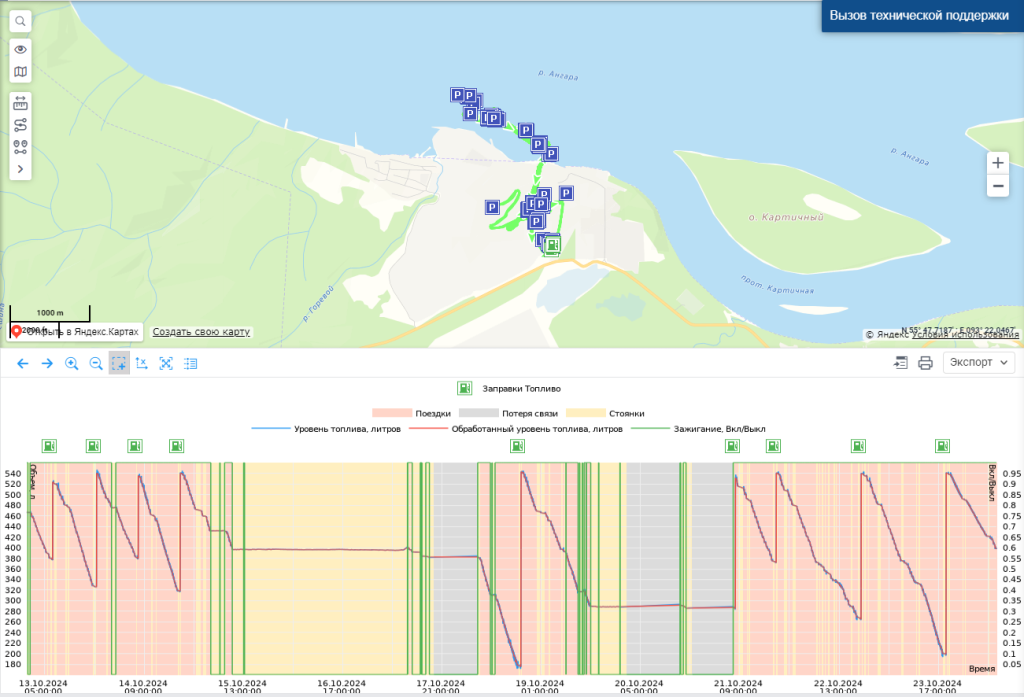Click the axis reset tool icon
This screenshot has height=697, width=1024.
[x=142, y=363]
